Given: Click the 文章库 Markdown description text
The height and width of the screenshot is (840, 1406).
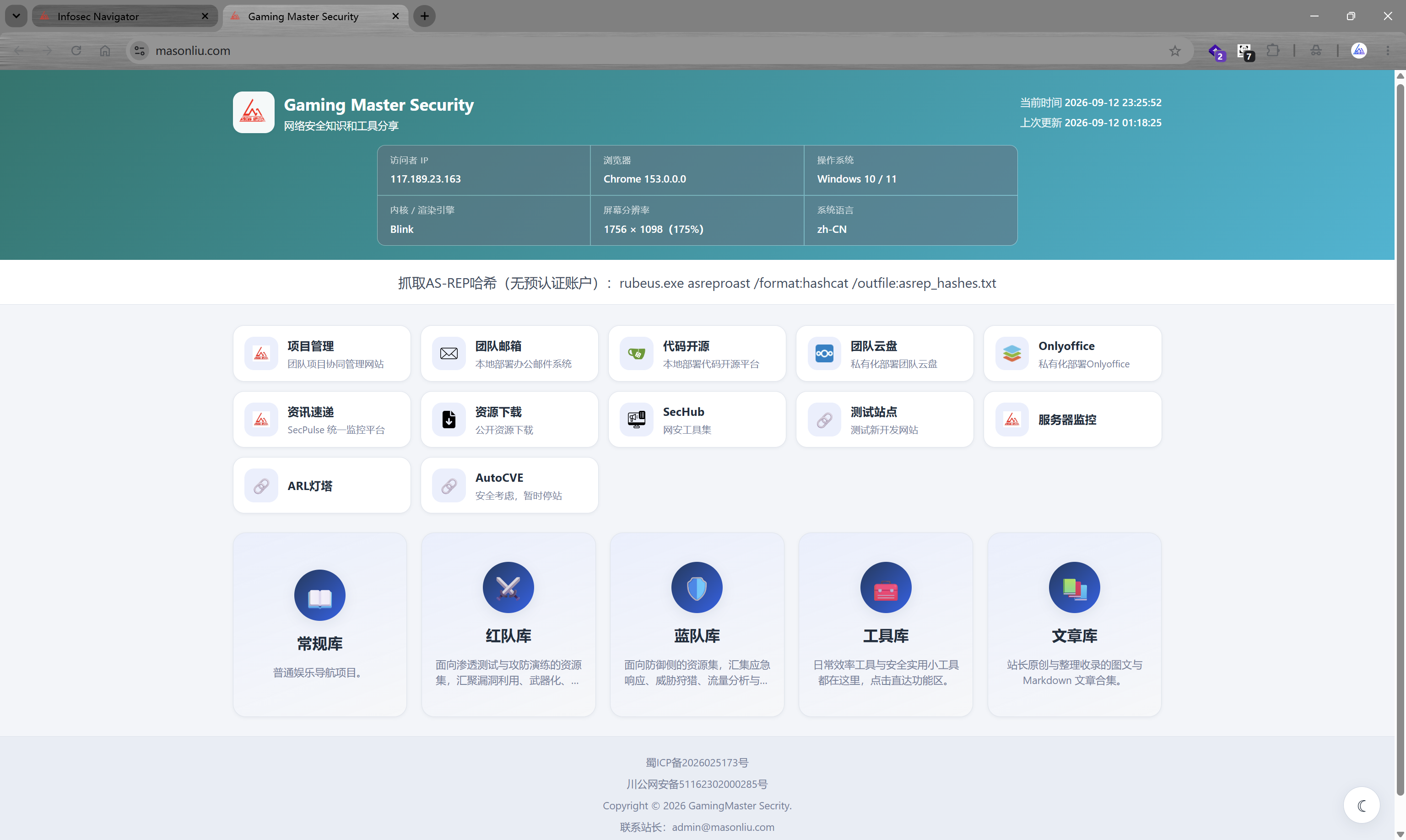Looking at the screenshot, I should 1074,673.
